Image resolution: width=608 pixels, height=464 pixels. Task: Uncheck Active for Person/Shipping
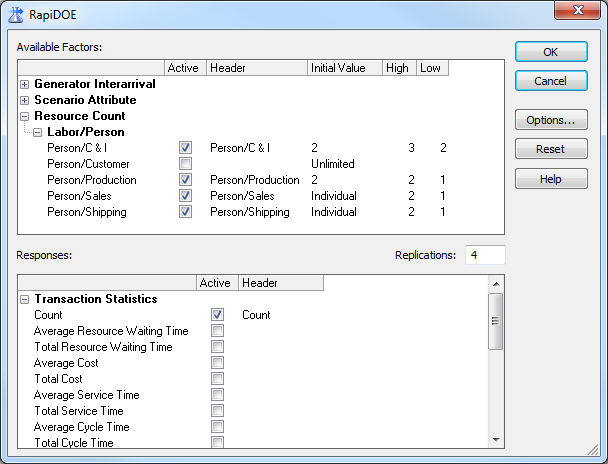pyautogui.click(x=185, y=212)
